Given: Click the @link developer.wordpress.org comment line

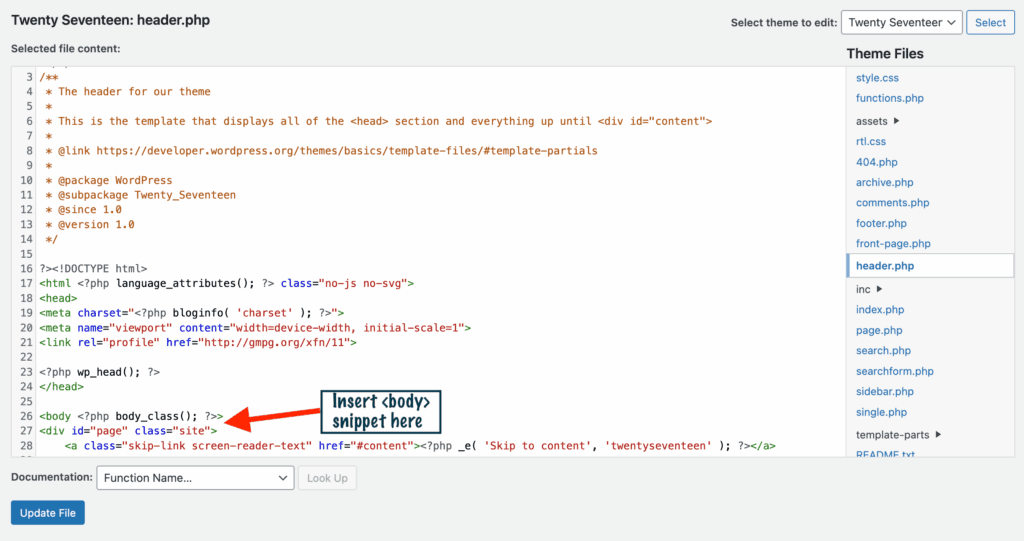Looking at the screenshot, I should [321, 151].
